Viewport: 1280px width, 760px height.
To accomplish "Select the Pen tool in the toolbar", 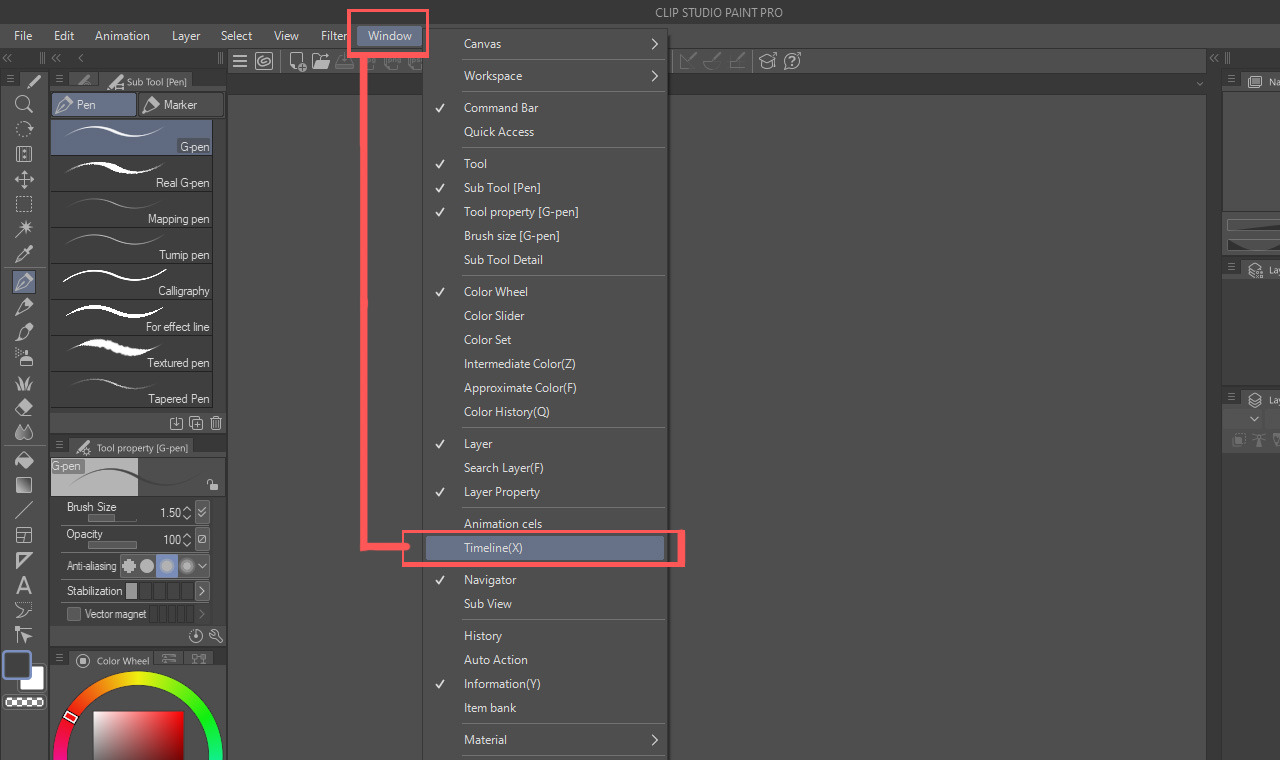I will coord(24,281).
